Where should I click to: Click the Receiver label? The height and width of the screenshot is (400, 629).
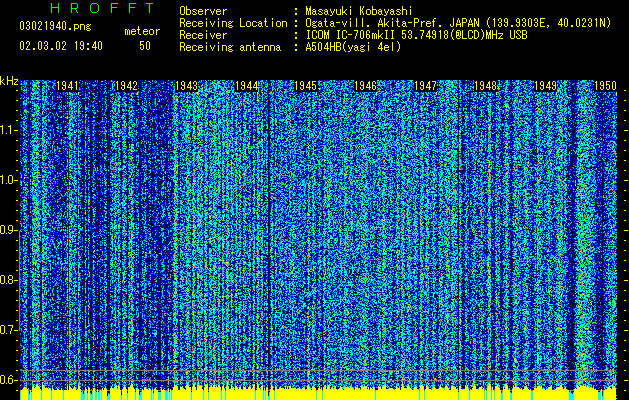203,35
